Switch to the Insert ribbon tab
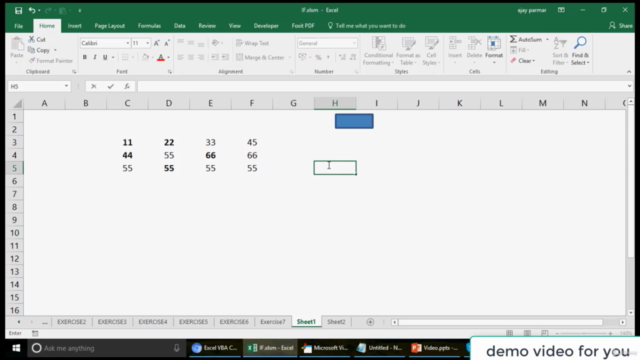 click(x=74, y=26)
